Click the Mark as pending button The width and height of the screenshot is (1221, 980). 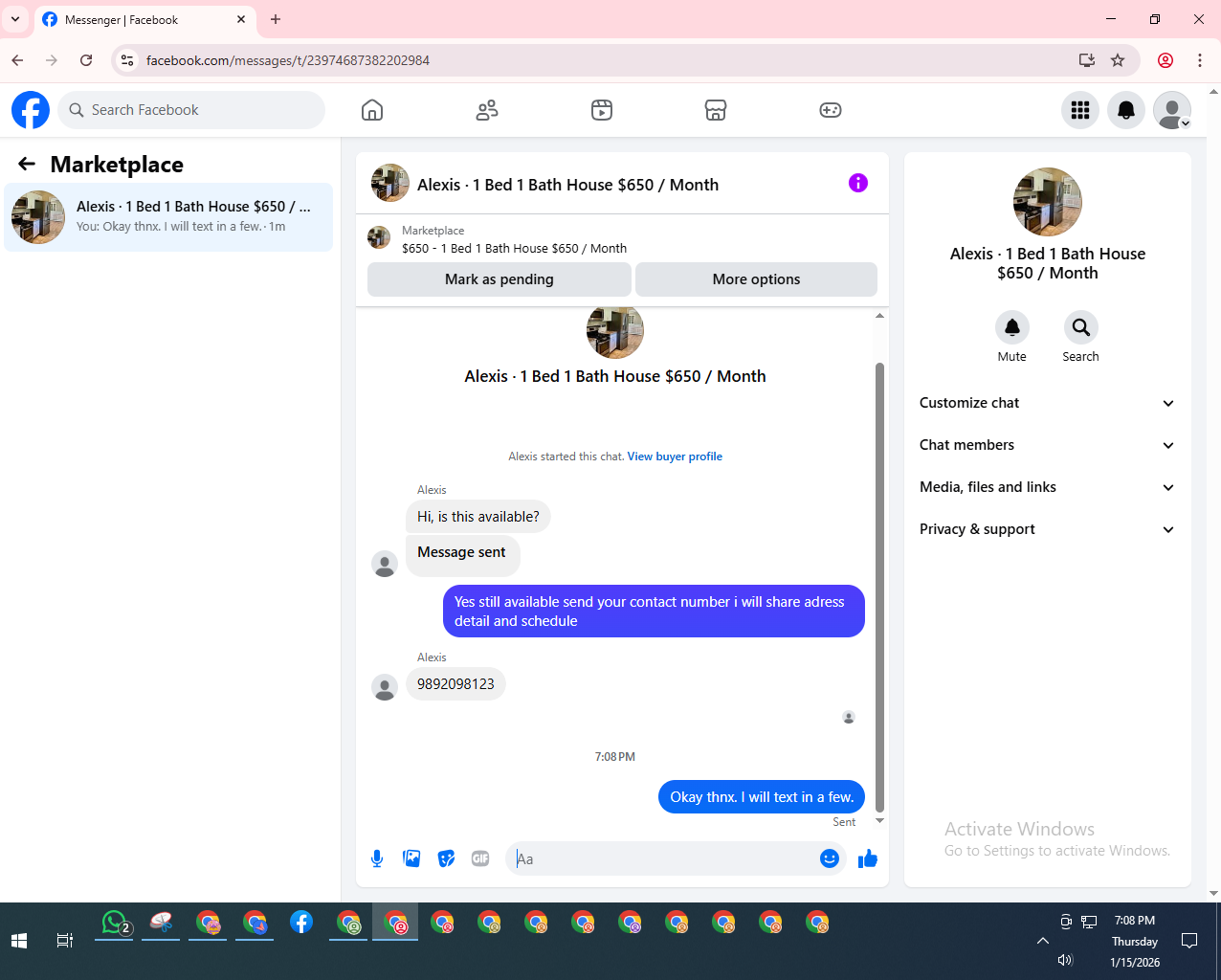click(x=499, y=279)
